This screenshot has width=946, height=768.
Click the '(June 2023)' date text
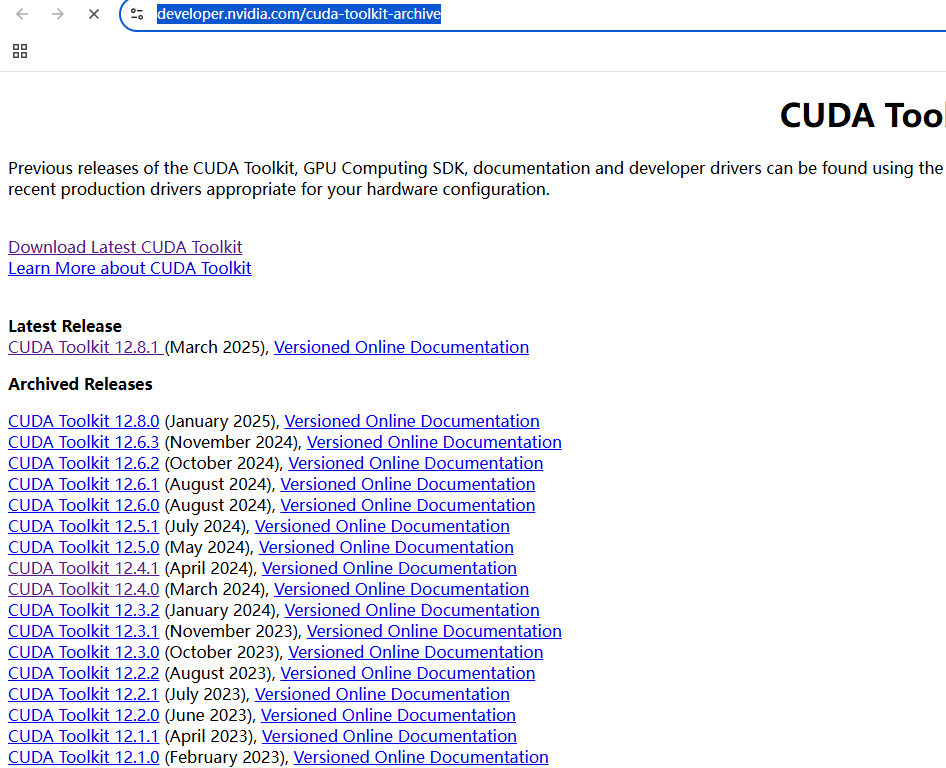[209, 716]
